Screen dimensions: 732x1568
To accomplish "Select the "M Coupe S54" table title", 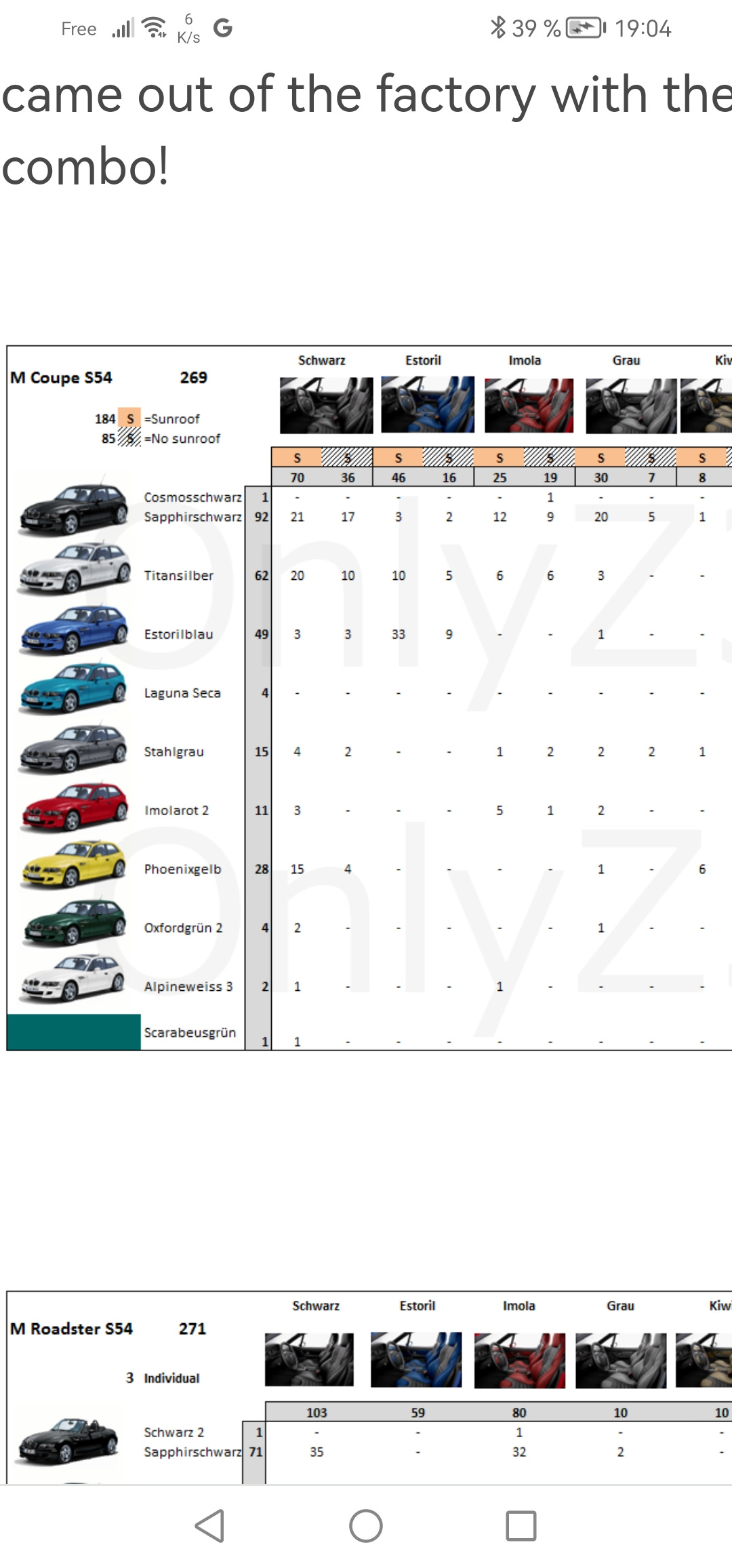I will pos(61,378).
